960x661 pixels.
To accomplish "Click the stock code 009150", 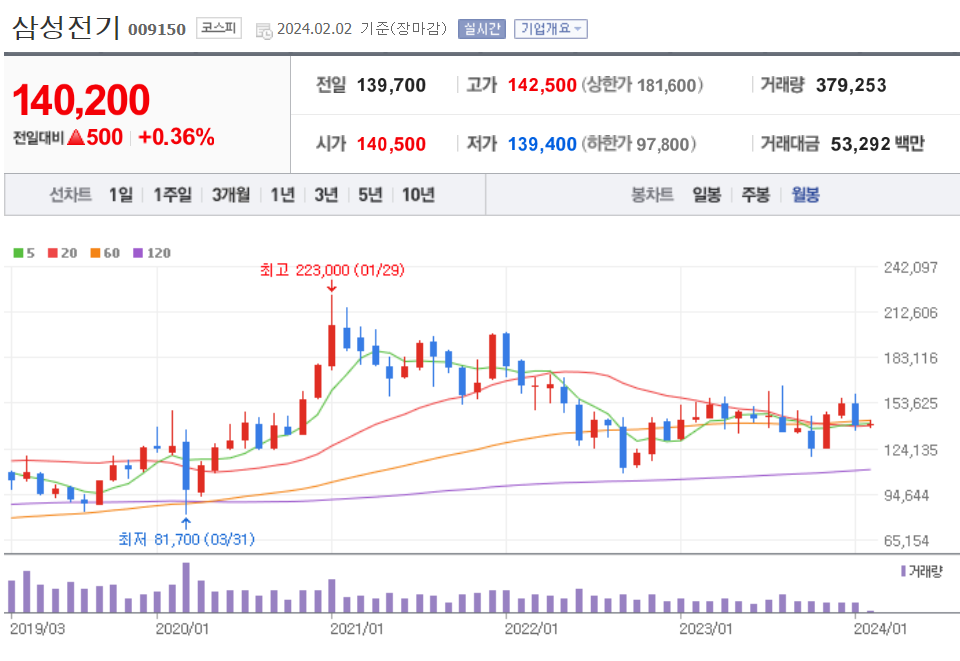I will pos(157,29).
